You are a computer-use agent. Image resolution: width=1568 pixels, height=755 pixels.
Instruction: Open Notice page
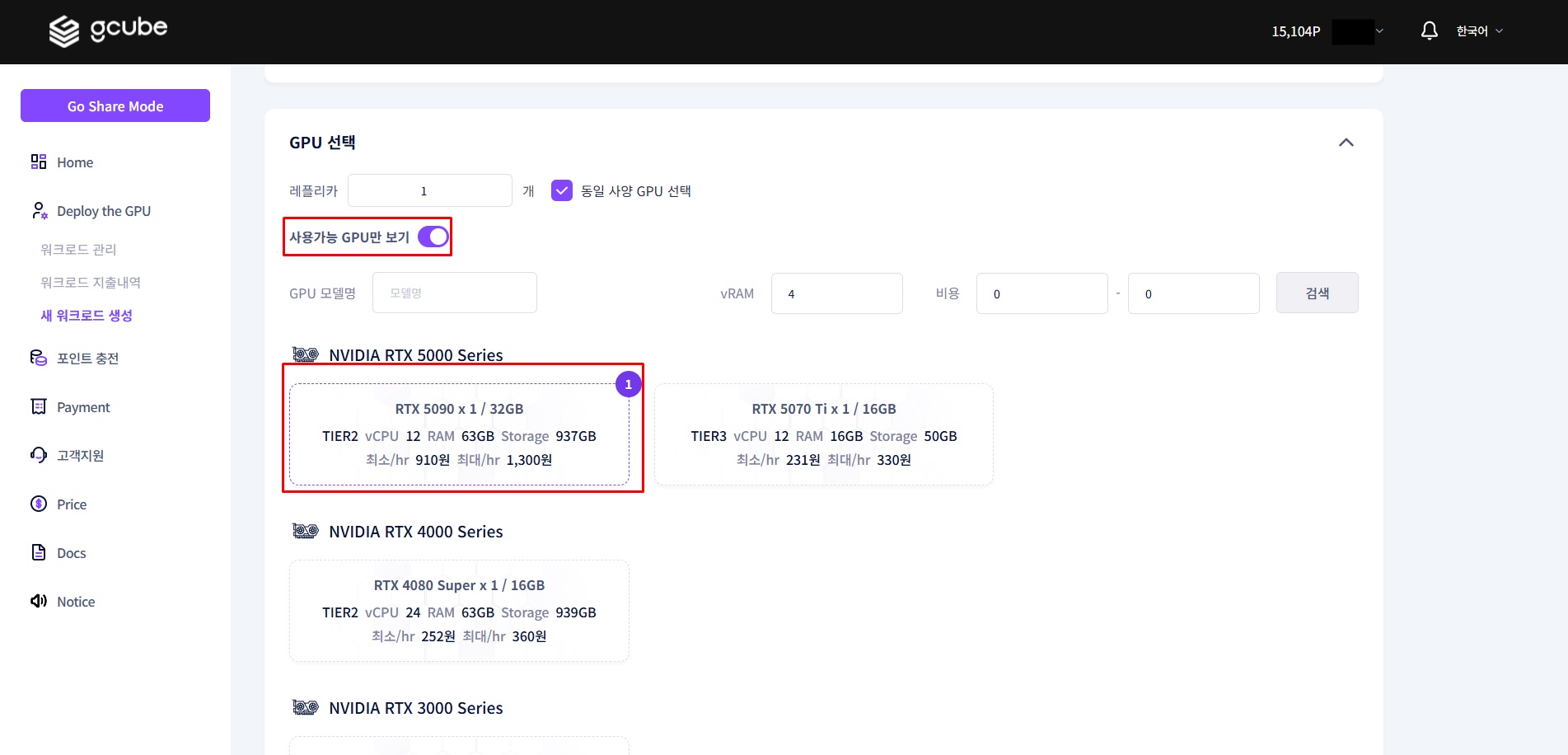click(76, 602)
